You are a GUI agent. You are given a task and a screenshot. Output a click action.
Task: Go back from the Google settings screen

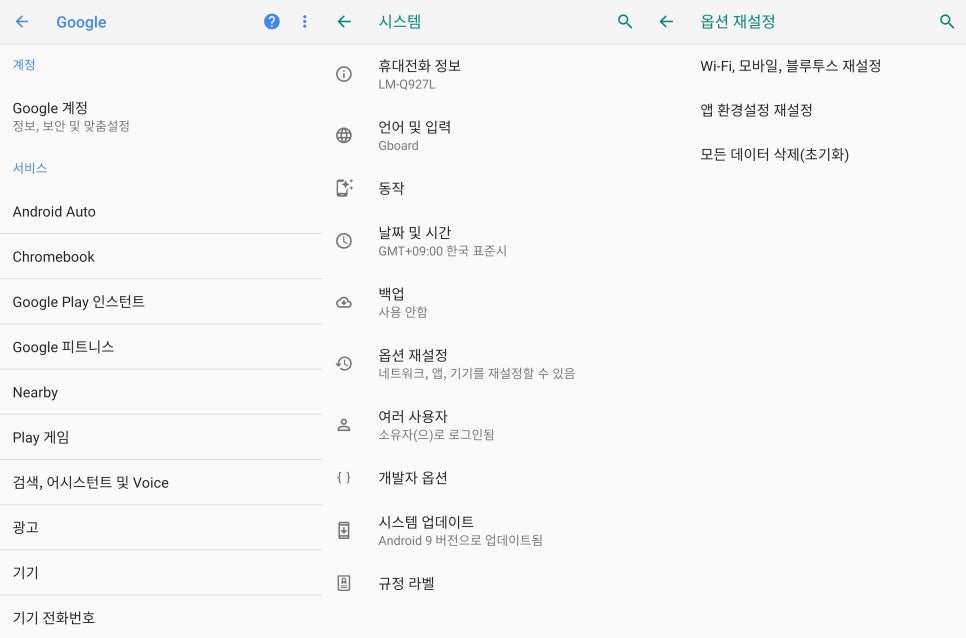pyautogui.click(x=22, y=22)
